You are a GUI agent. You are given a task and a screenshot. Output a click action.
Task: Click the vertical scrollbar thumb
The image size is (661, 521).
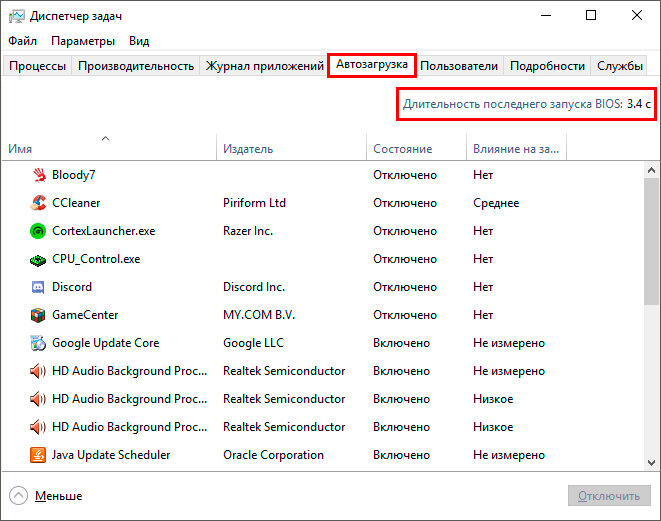(651, 241)
